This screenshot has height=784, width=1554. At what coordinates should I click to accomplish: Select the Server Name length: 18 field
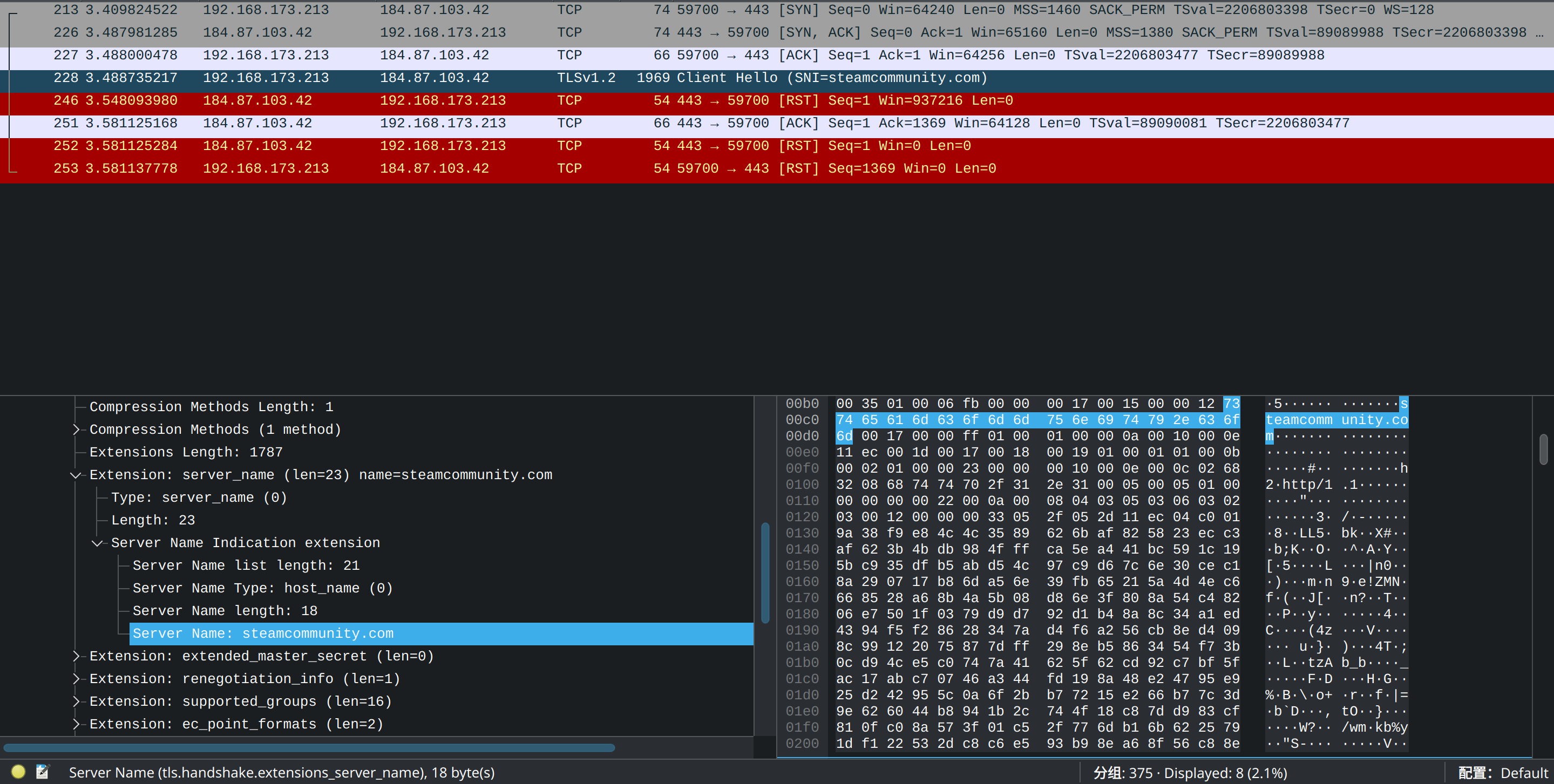pyautogui.click(x=225, y=611)
